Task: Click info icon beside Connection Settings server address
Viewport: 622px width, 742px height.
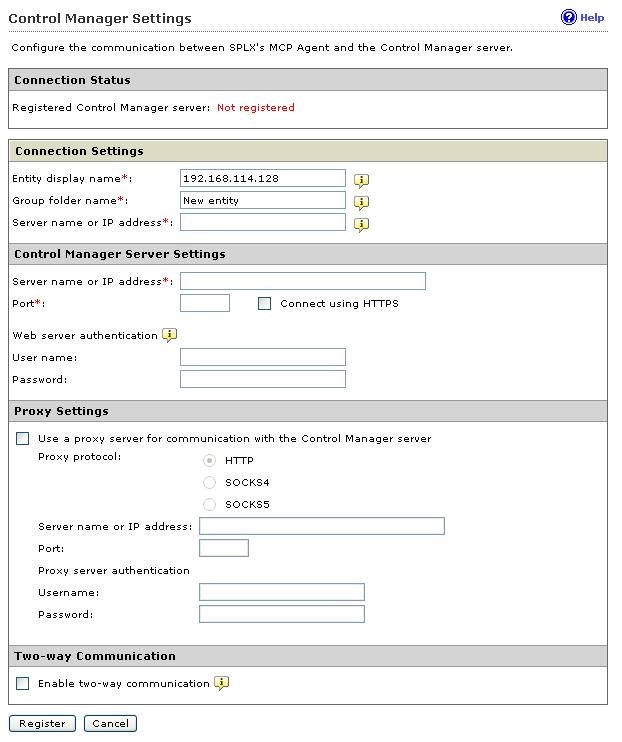Action: click(362, 224)
